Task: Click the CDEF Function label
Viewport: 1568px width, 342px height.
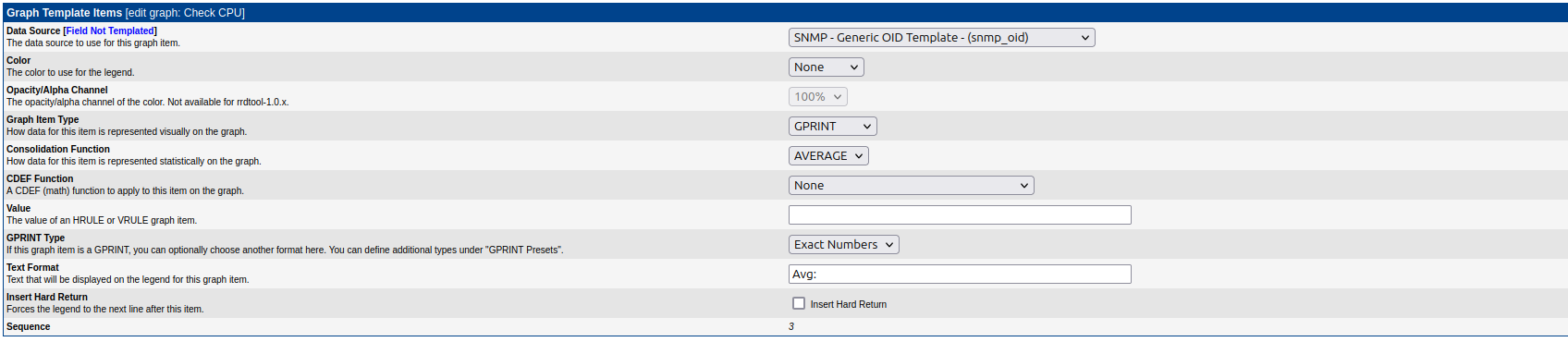Action: point(40,179)
